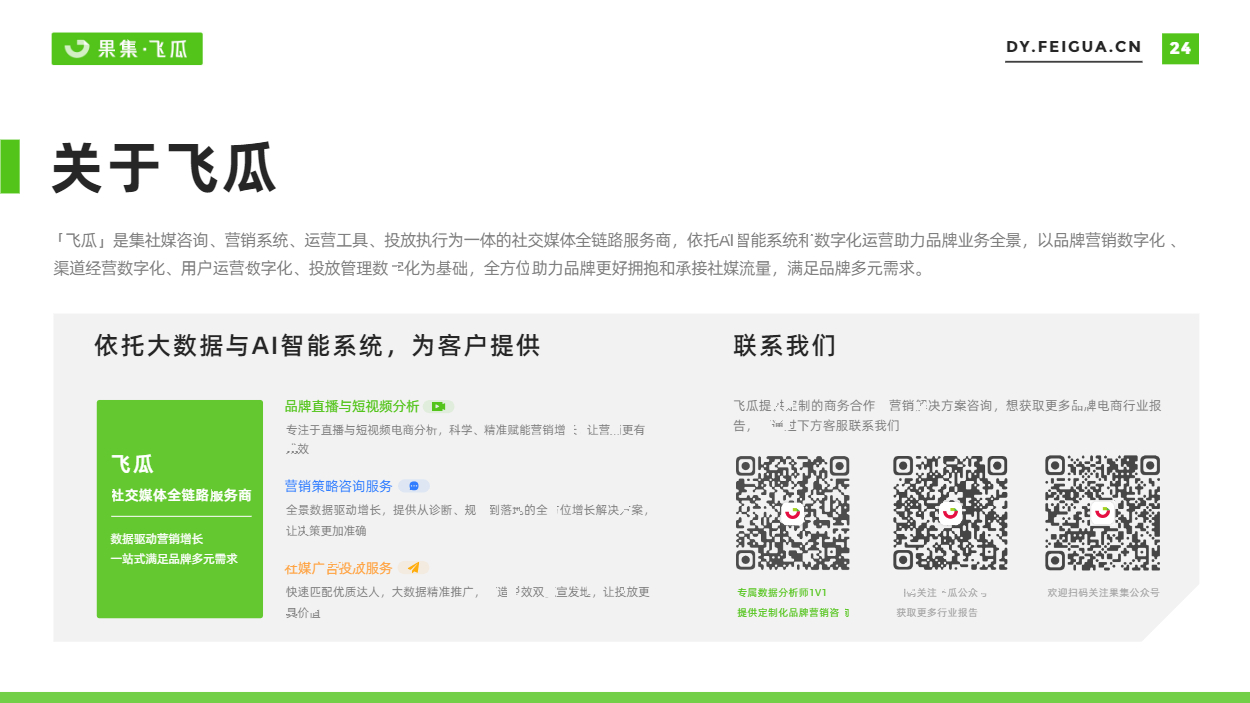The height and width of the screenshot is (703, 1250).
Task: Click the page number 24 badge
Action: point(1180,48)
